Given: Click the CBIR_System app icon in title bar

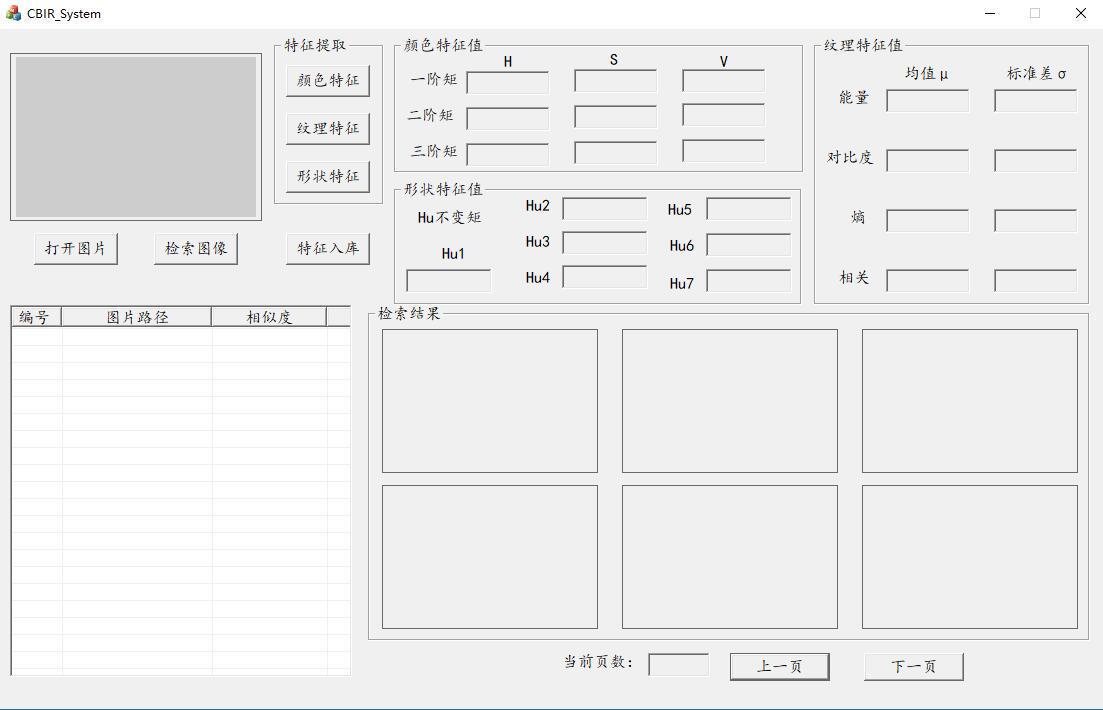Looking at the screenshot, I should coord(13,14).
